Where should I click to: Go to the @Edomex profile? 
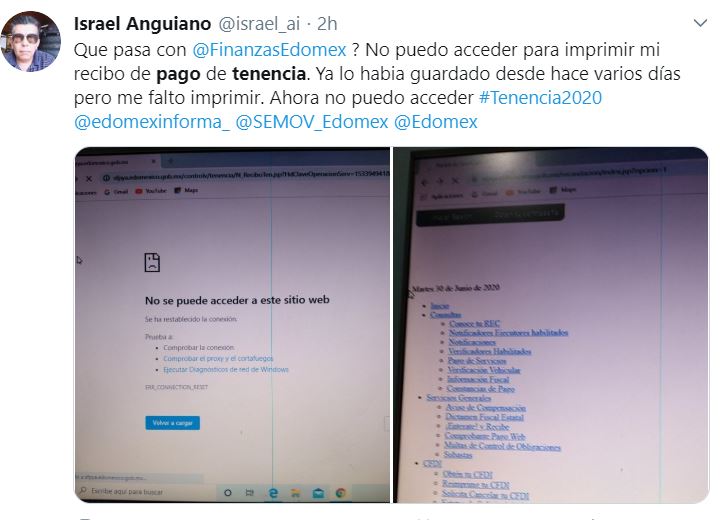click(x=436, y=122)
